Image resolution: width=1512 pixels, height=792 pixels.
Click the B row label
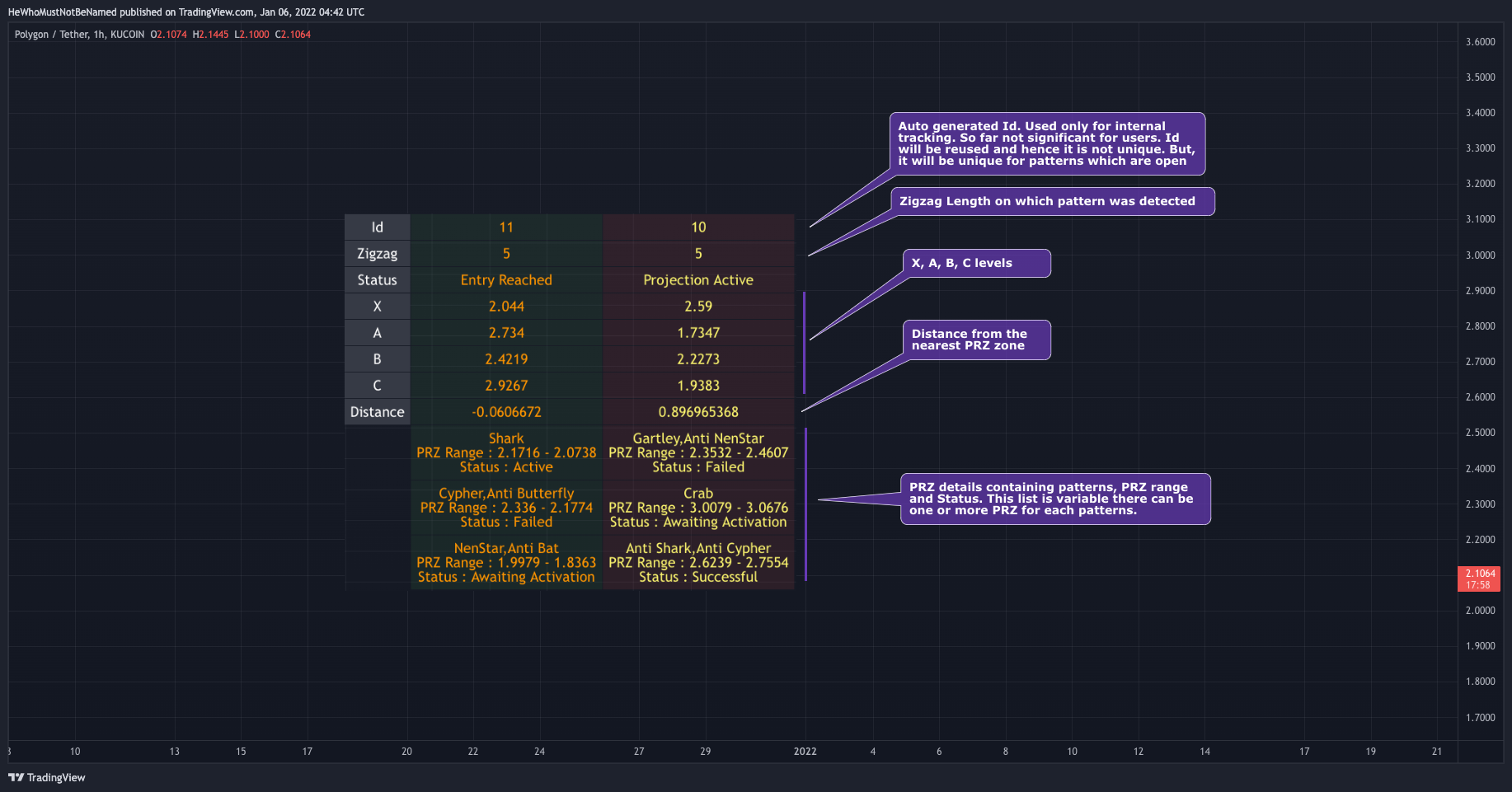click(377, 359)
